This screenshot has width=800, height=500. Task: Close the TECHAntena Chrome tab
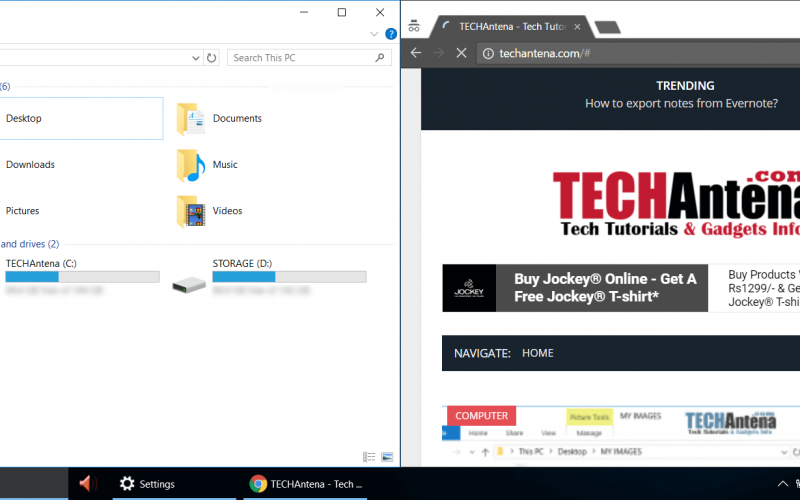pyautogui.click(x=577, y=27)
